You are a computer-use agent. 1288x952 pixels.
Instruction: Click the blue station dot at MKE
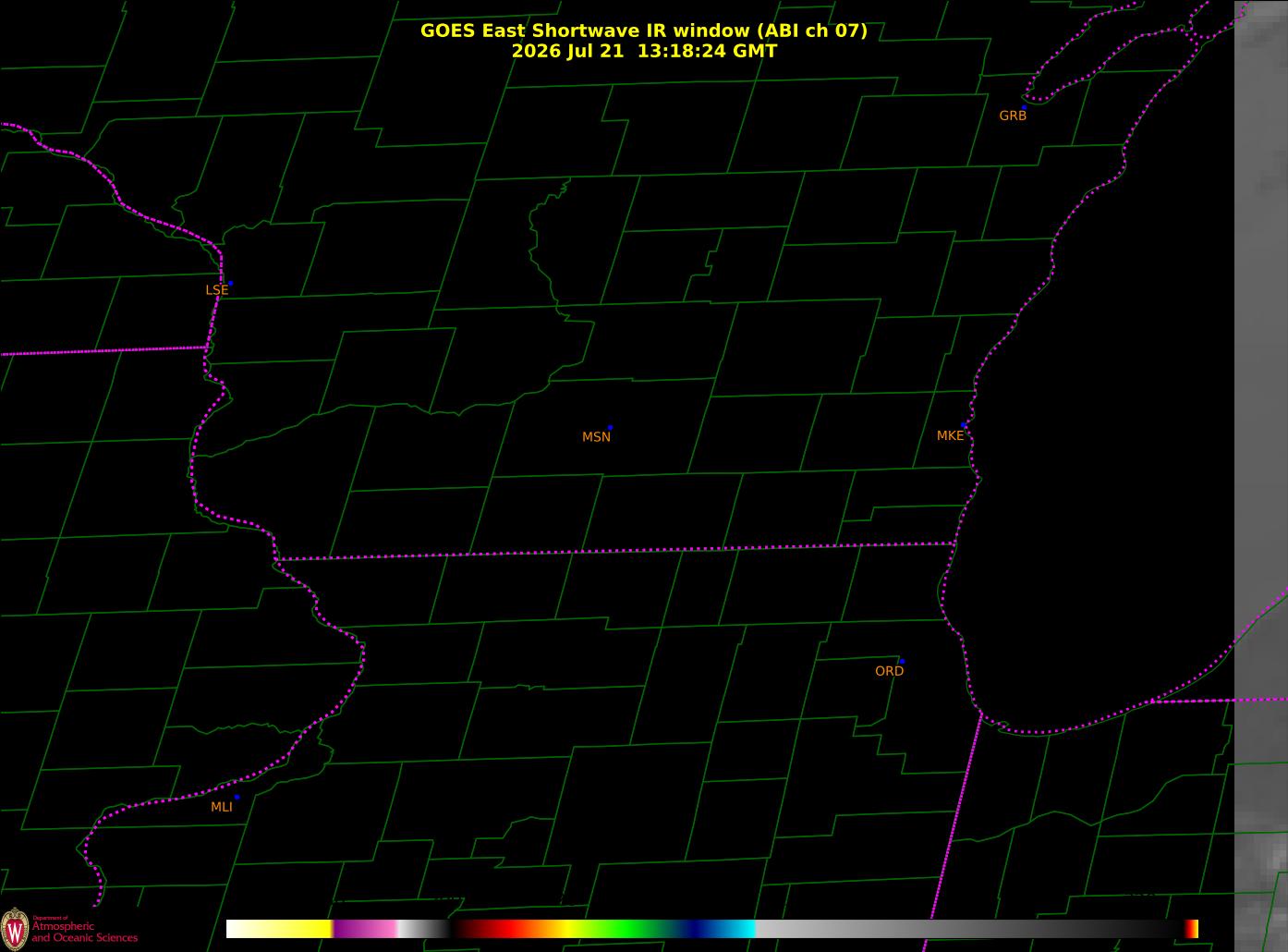(964, 425)
